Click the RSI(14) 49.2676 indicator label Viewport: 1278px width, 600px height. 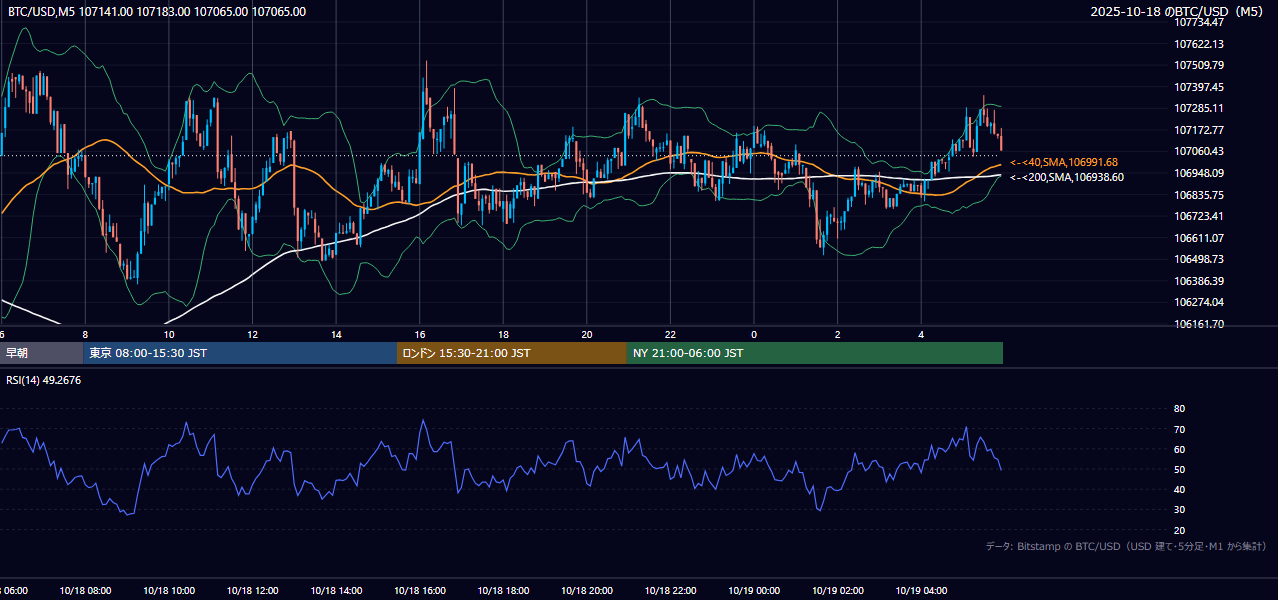click(44, 380)
